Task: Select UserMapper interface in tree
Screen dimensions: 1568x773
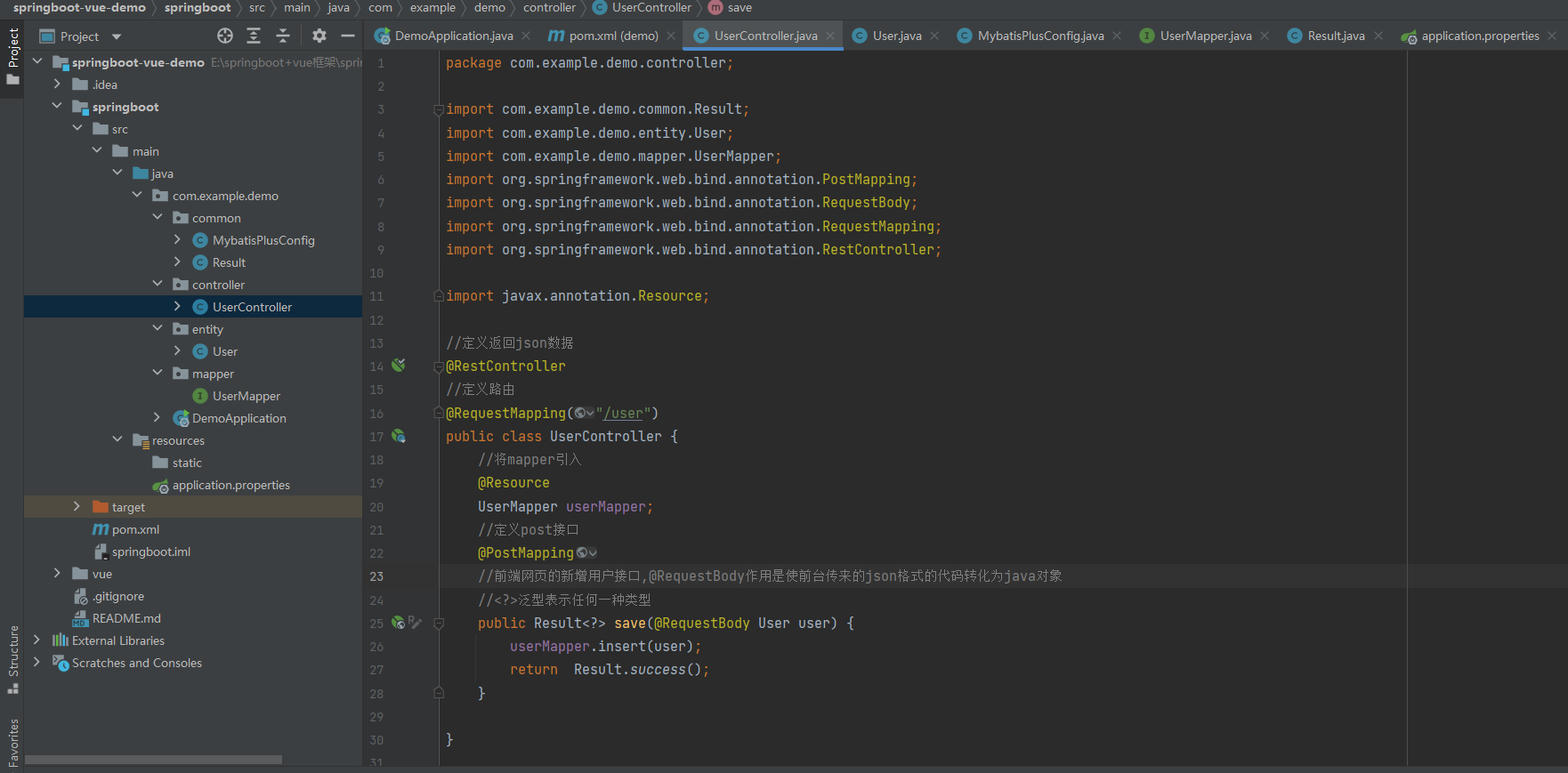Action: click(246, 396)
